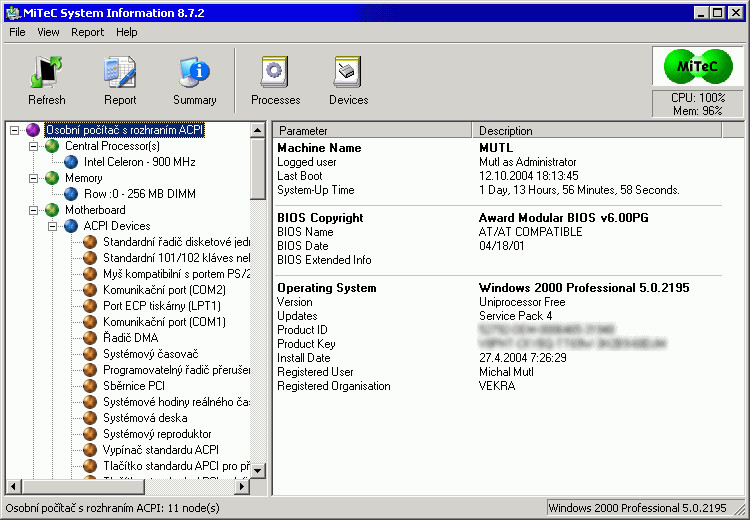Click the Description column header
The width and height of the screenshot is (750, 520).
pyautogui.click(x=597, y=131)
